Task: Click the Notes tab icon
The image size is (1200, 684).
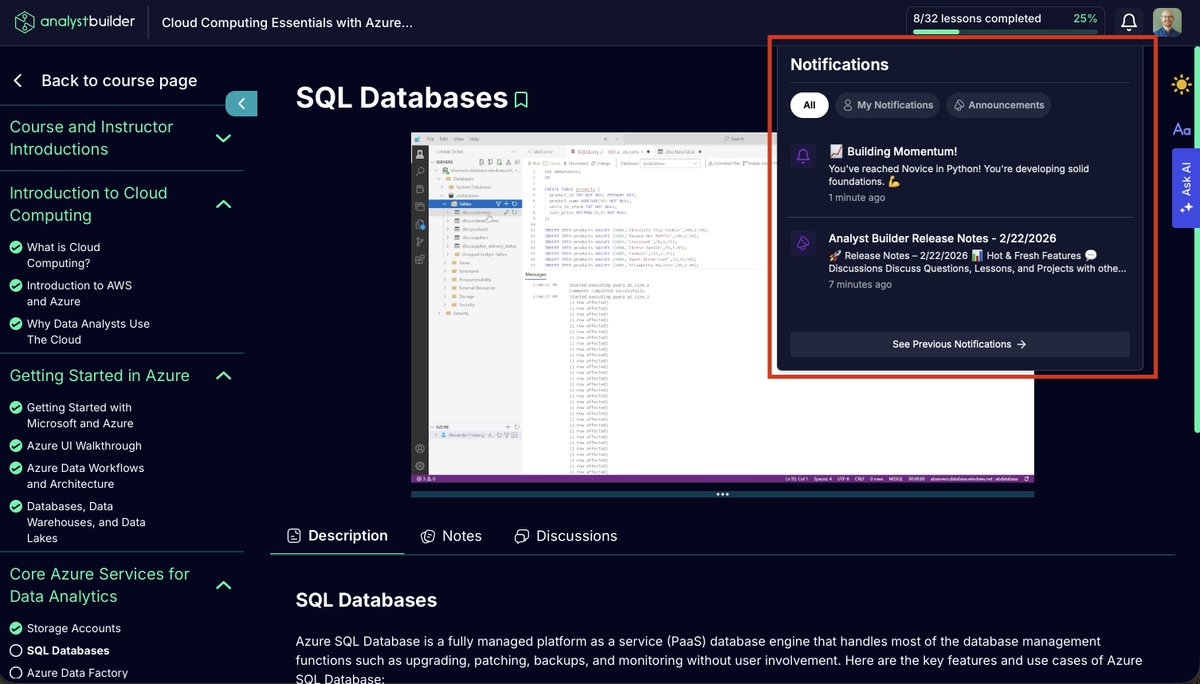Action: click(x=428, y=536)
